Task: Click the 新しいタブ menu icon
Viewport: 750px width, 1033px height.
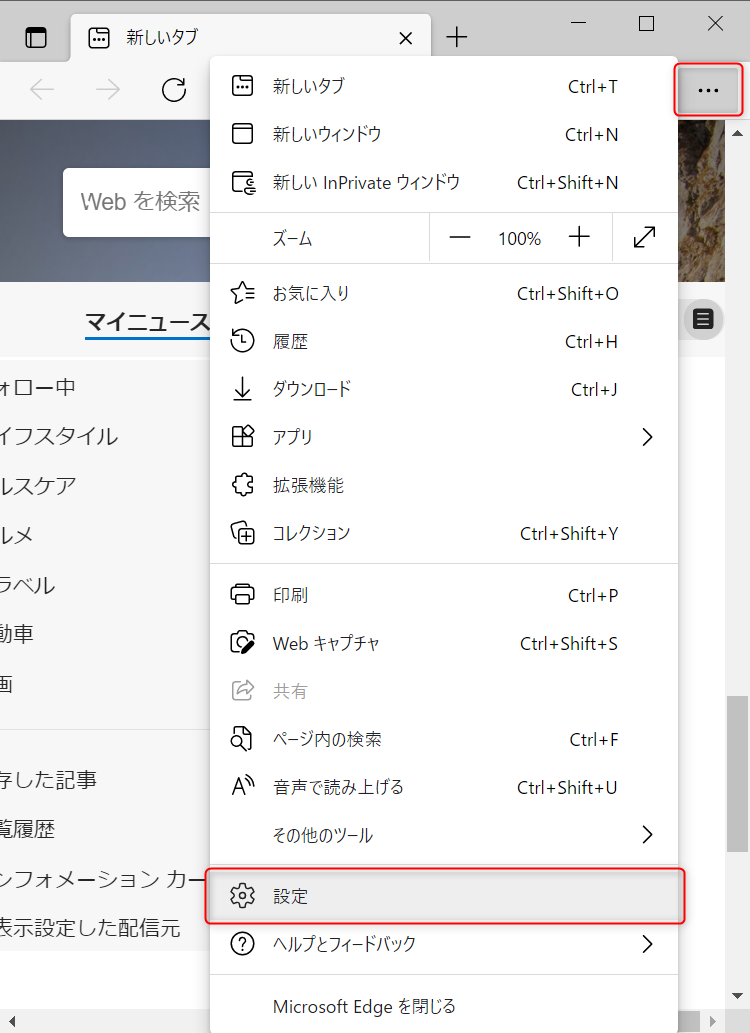Action: pos(242,86)
